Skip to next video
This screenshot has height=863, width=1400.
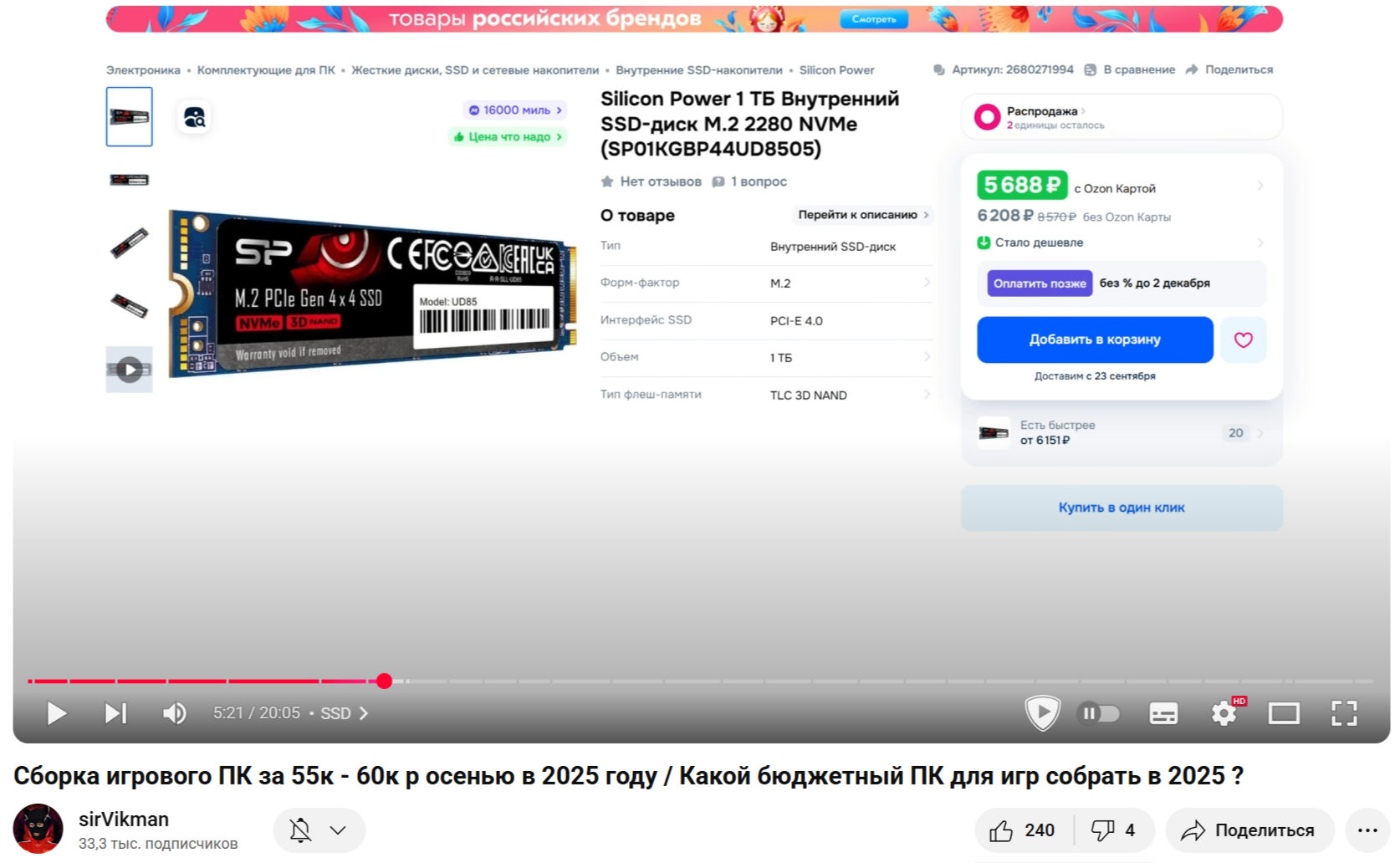click(115, 713)
